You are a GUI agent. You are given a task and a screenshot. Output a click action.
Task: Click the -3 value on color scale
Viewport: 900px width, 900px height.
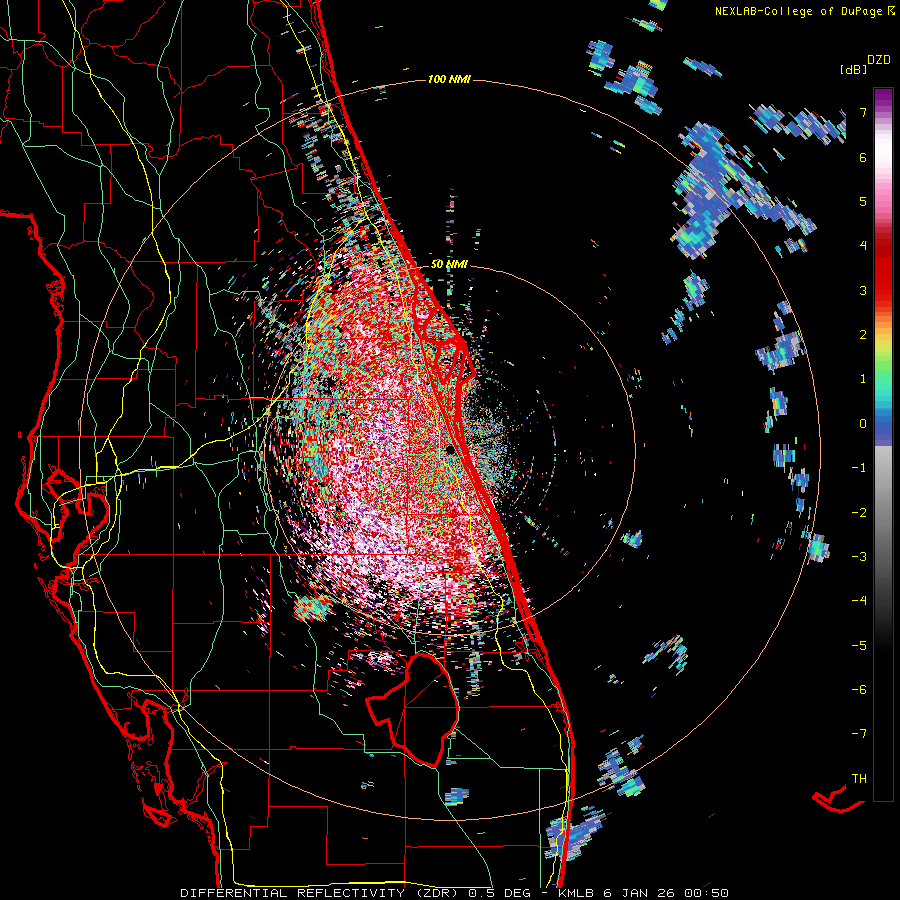tap(859, 557)
